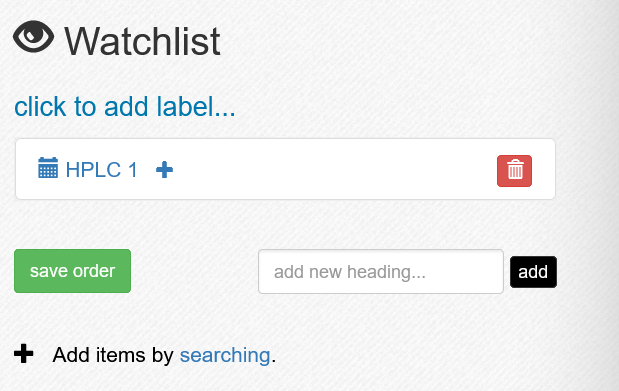Select the Watchlist heading text

coord(142,41)
